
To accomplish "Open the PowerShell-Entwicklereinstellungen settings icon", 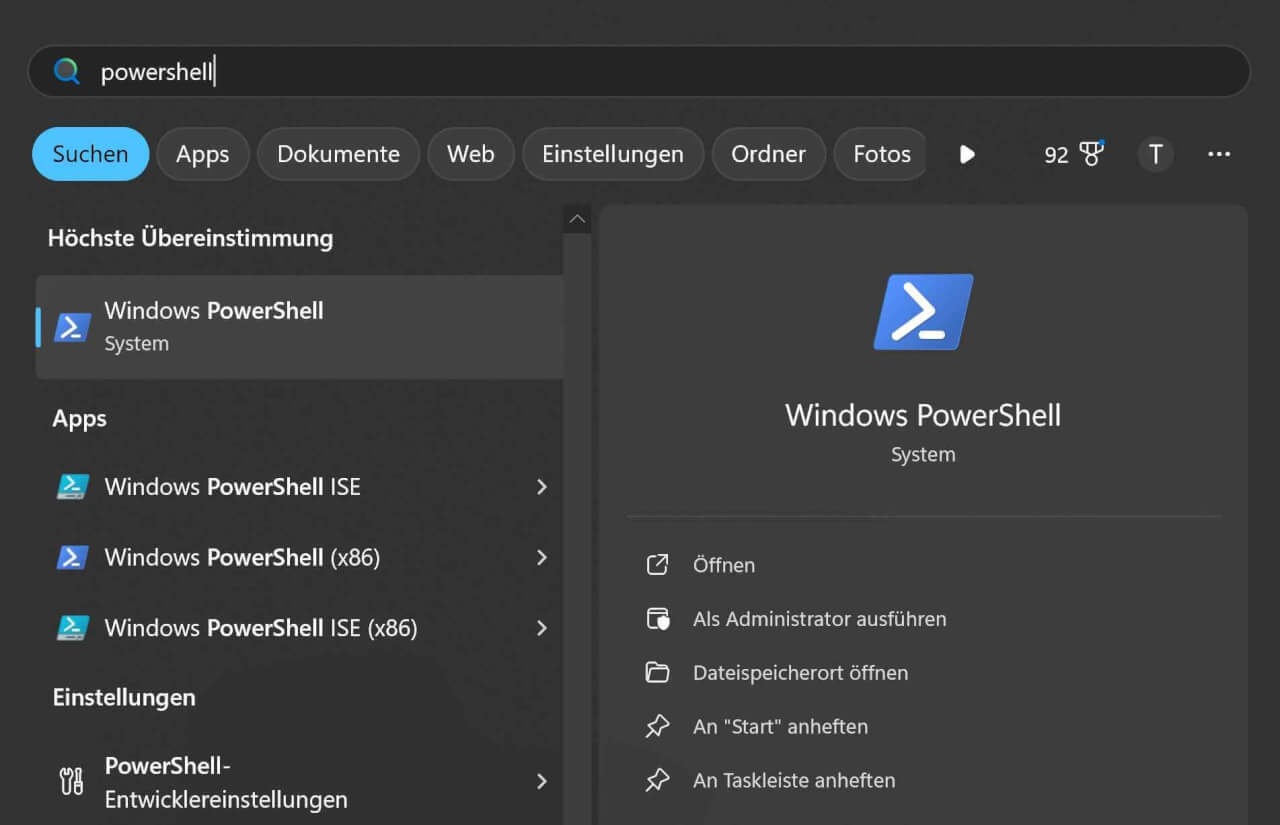I will pyautogui.click(x=70, y=782).
